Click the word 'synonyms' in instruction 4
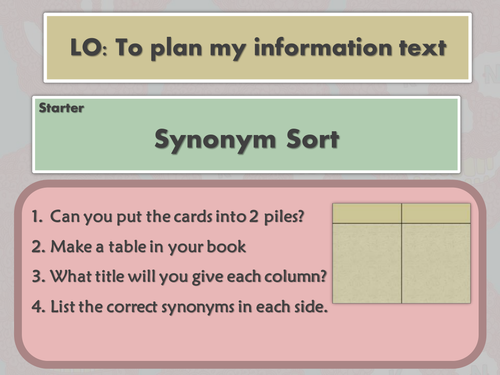The image size is (500, 375). pyautogui.click(x=198, y=308)
